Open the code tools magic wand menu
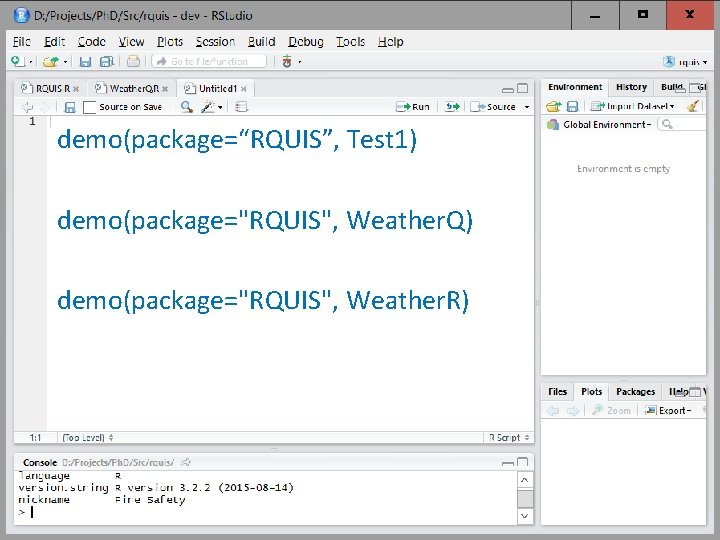This screenshot has width=720, height=540. (211, 107)
